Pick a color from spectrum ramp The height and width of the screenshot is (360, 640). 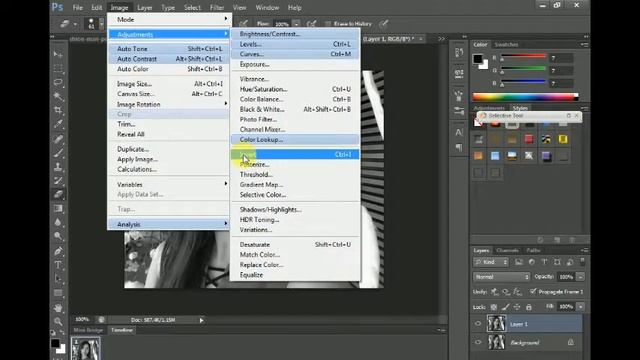(x=523, y=97)
